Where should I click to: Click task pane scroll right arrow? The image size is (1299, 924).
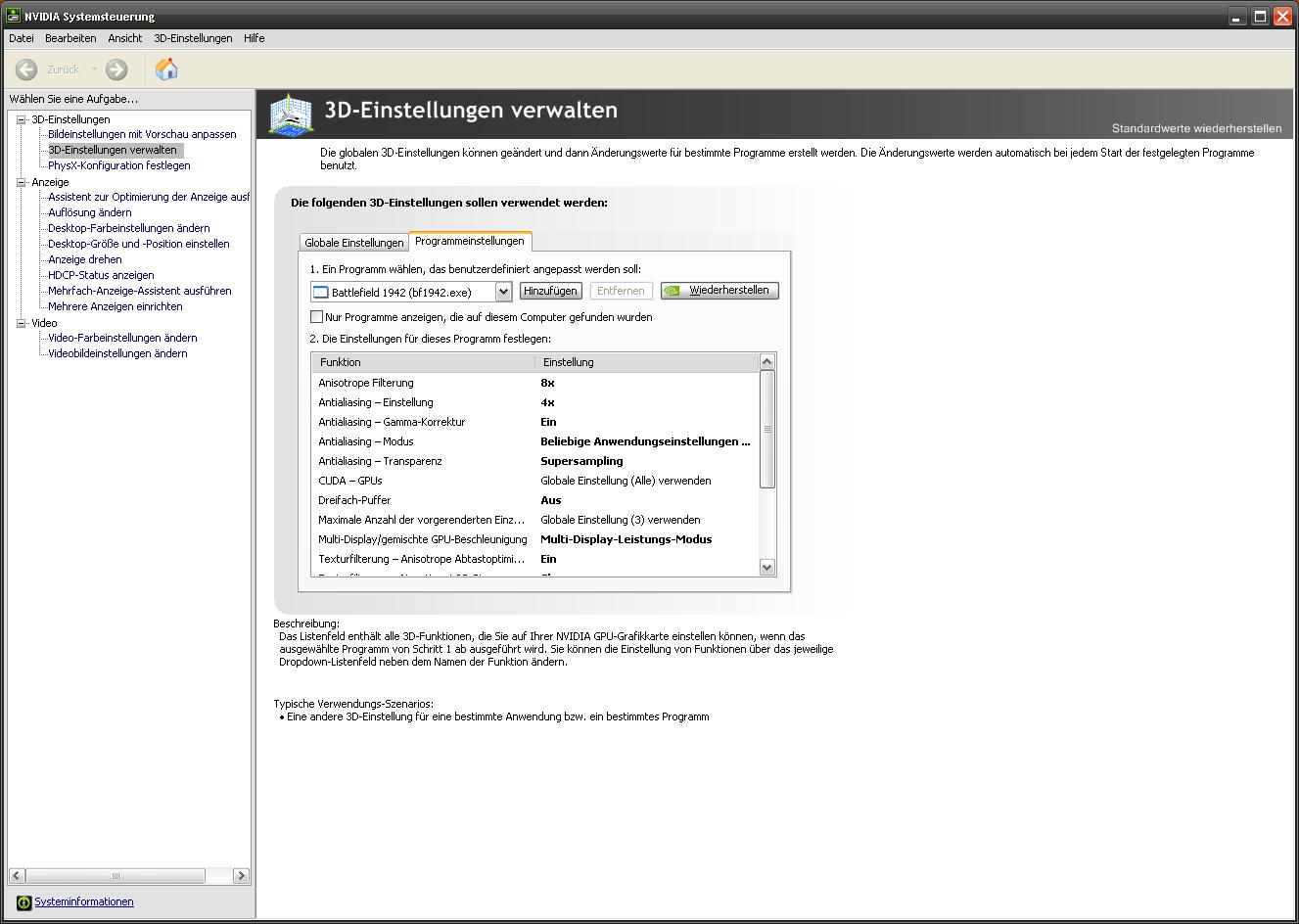coord(242,876)
